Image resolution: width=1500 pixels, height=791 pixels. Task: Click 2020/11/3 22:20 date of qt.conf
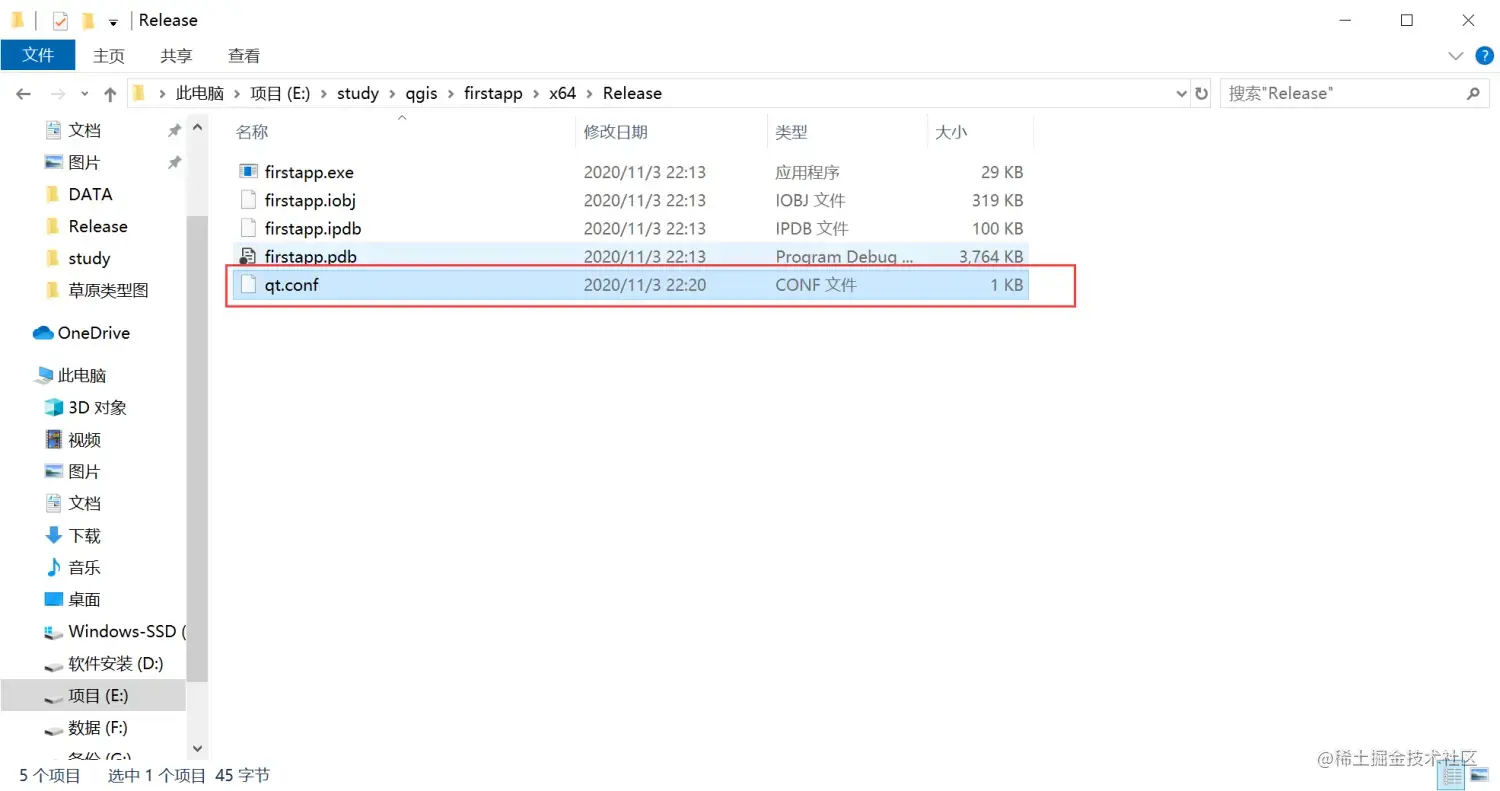645,285
